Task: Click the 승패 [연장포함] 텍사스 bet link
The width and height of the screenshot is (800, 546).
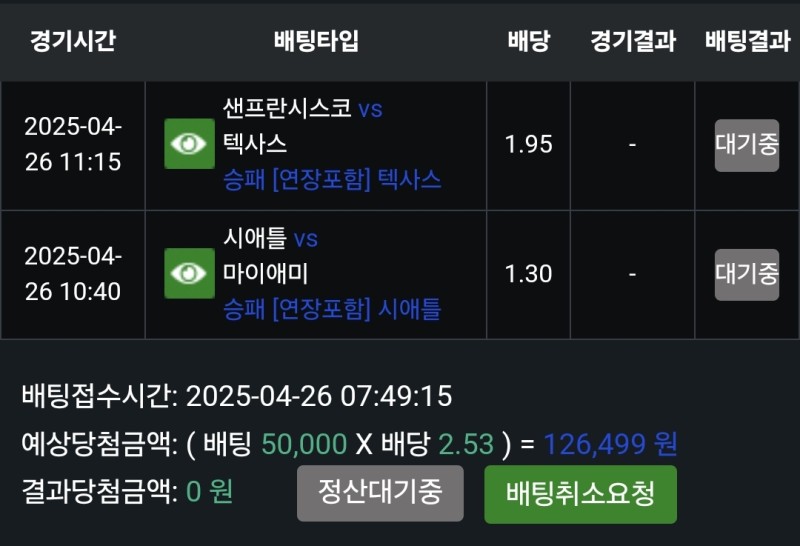Action: coord(333,180)
